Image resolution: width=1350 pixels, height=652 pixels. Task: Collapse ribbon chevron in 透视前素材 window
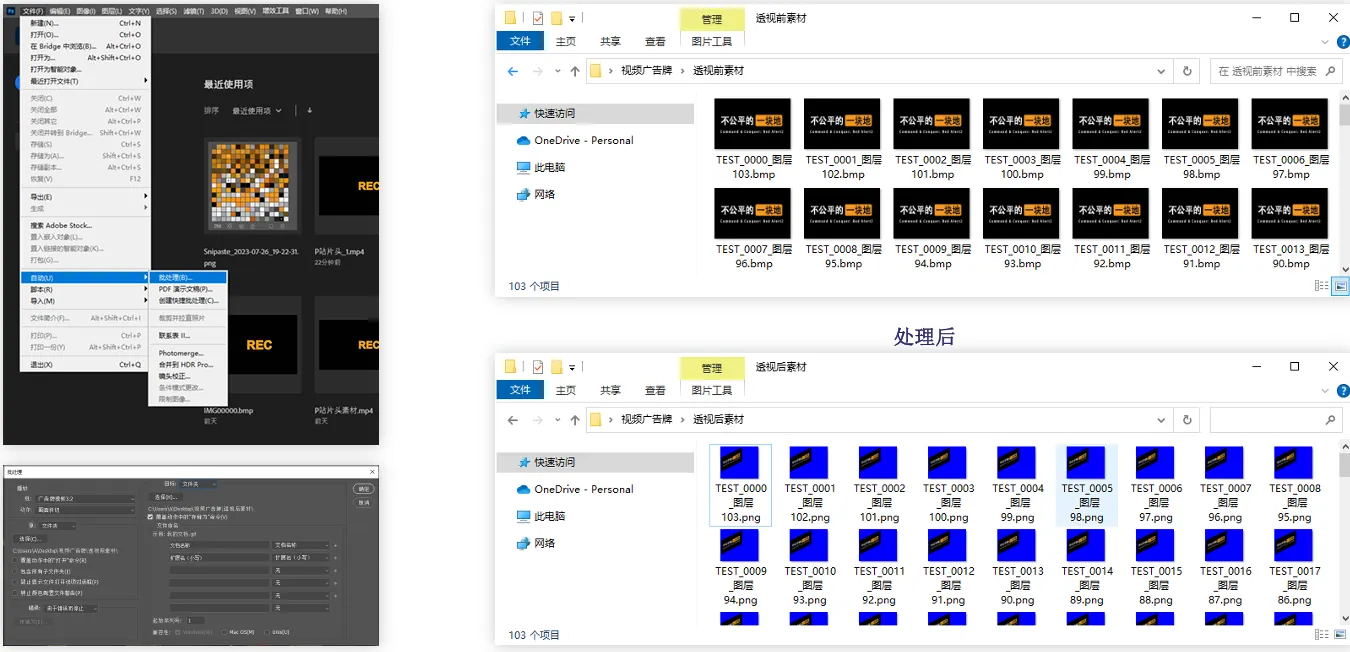coord(1324,41)
